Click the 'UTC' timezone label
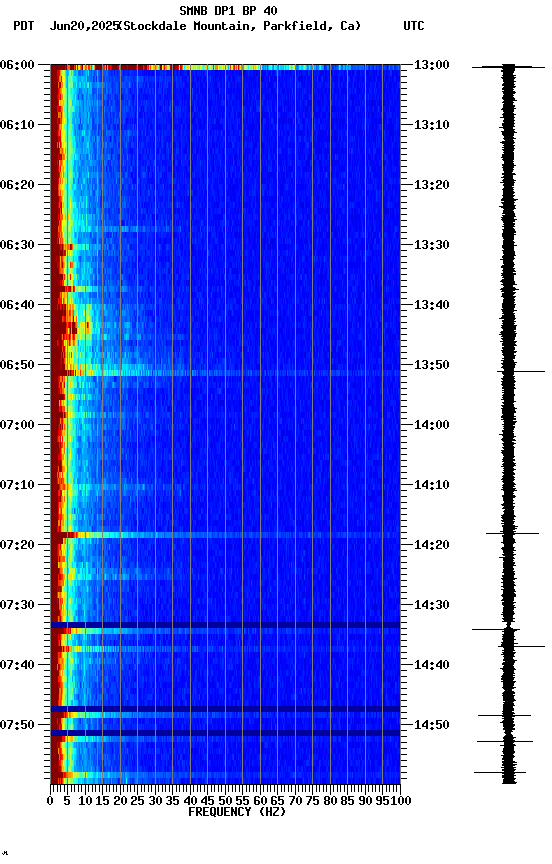The height and width of the screenshot is (864, 552). [x=414, y=26]
